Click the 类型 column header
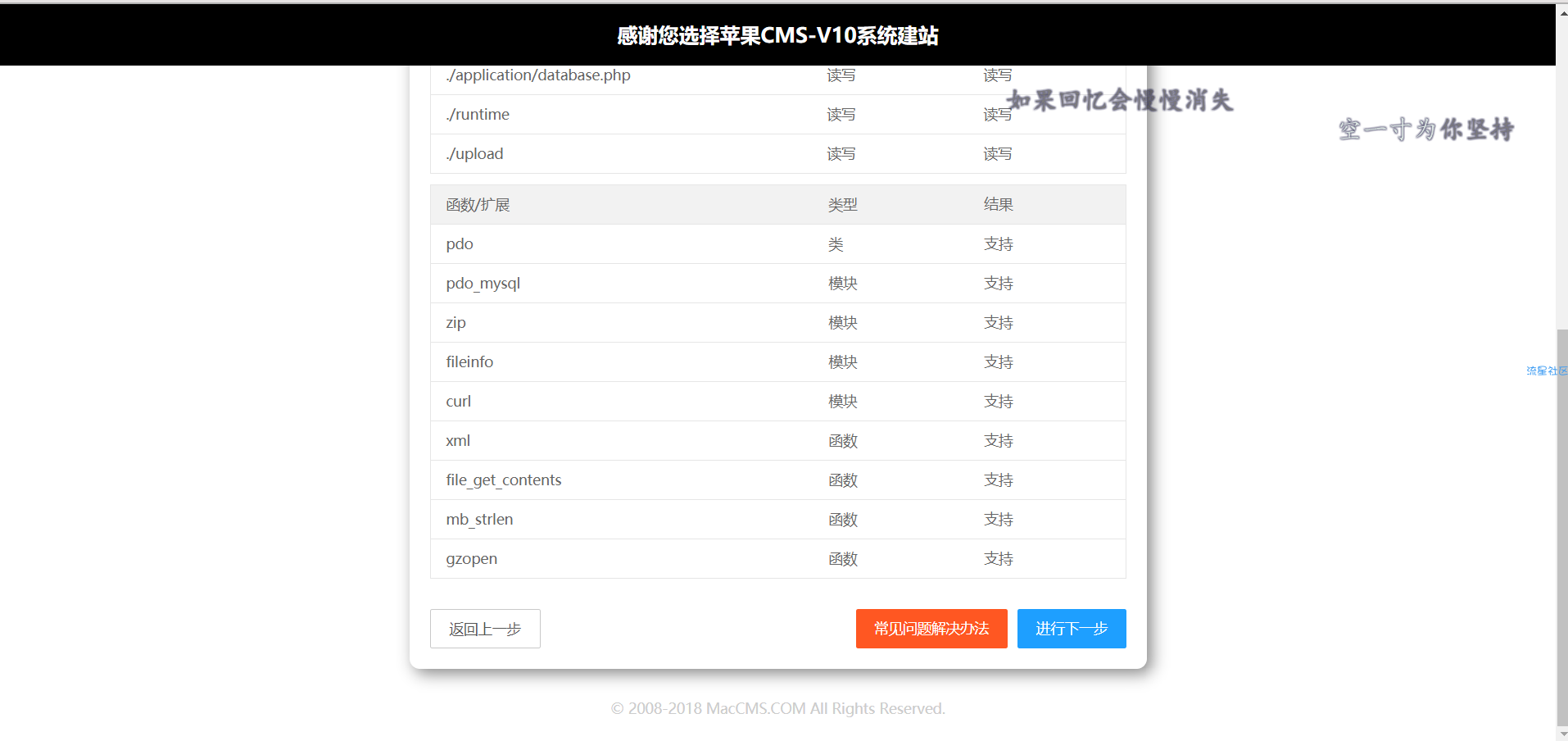This screenshot has width=1568, height=741. pyautogui.click(x=842, y=204)
